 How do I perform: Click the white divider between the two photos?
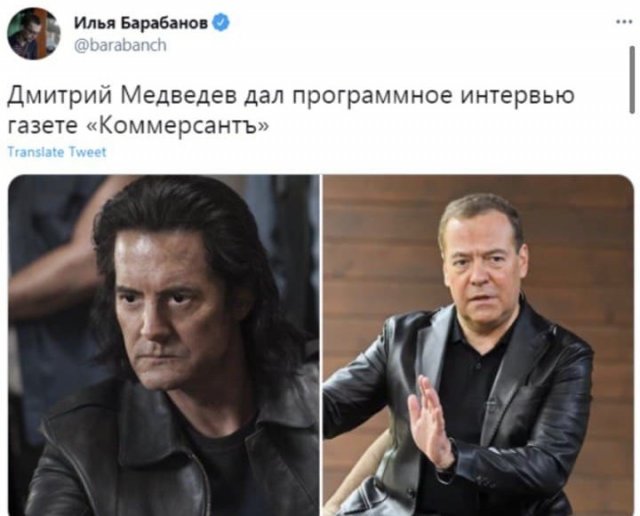pyautogui.click(x=321, y=345)
